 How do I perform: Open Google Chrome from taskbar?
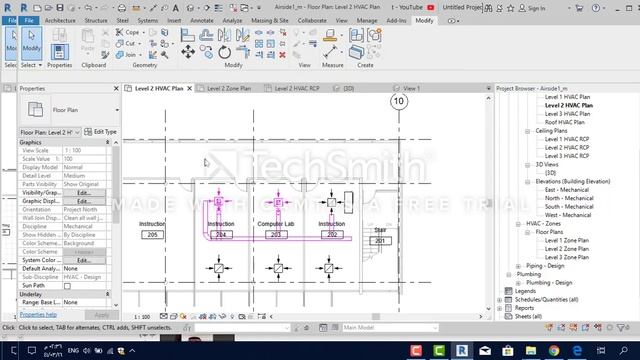click(x=554, y=350)
